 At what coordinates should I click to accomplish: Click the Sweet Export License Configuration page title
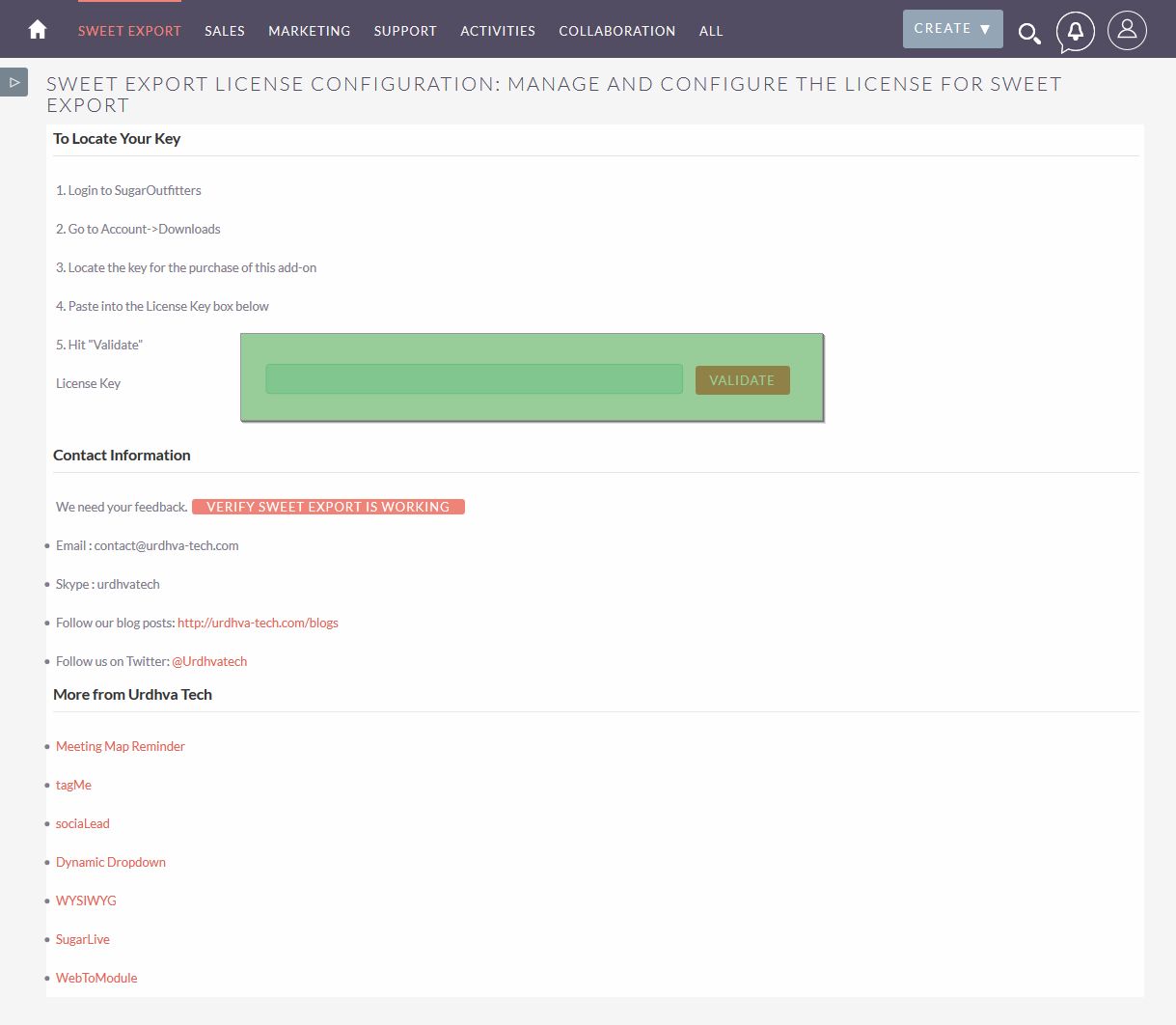tap(554, 95)
